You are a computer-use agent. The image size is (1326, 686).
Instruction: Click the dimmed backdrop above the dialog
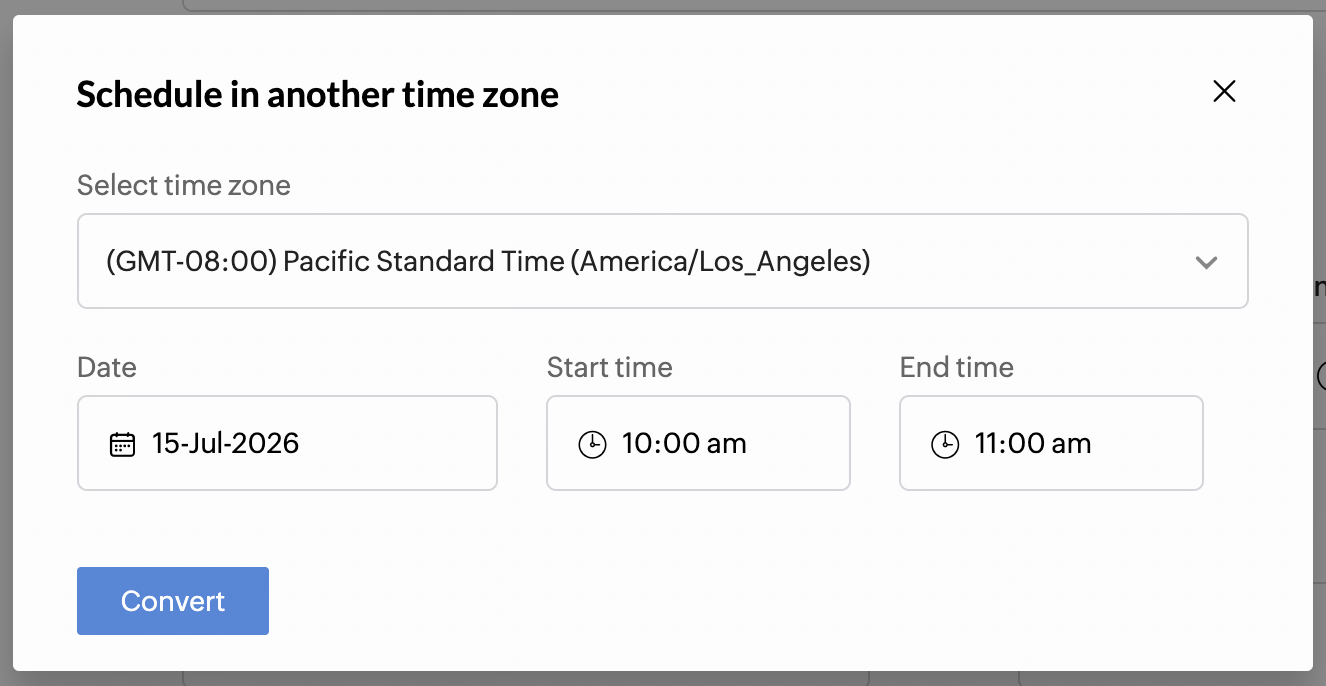point(700,6)
